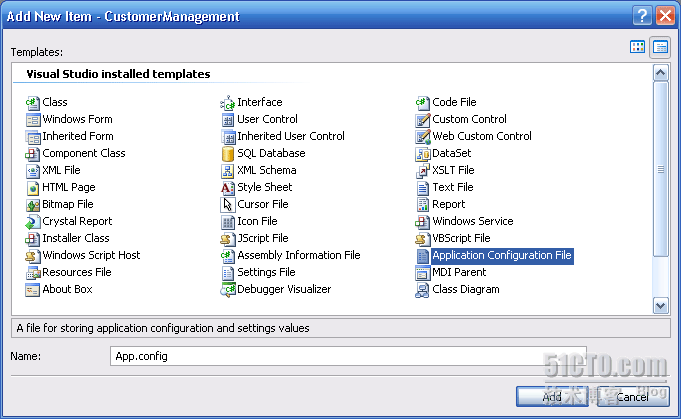The width and height of the screenshot is (681, 419).
Task: Click the Interface template icon
Action: click(x=228, y=103)
